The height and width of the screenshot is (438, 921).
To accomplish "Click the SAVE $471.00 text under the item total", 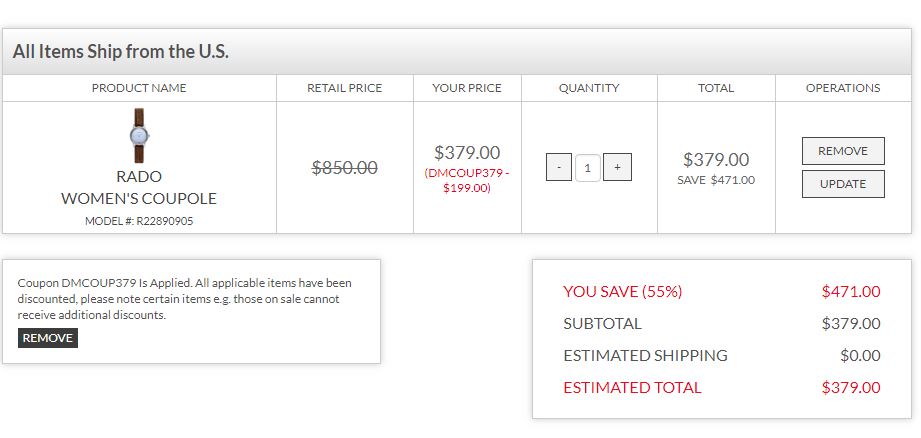I will tap(716, 180).
